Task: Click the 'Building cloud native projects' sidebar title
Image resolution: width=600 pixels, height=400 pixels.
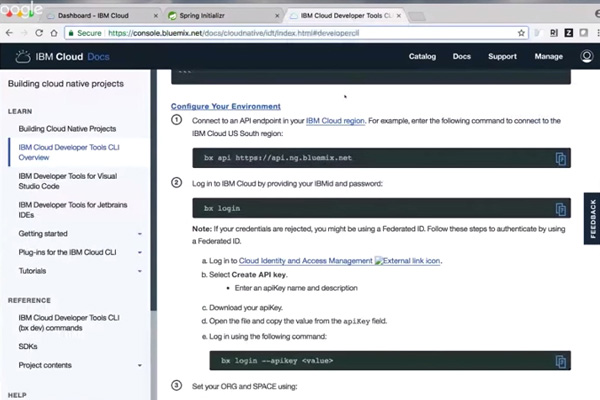Action: coord(66,84)
